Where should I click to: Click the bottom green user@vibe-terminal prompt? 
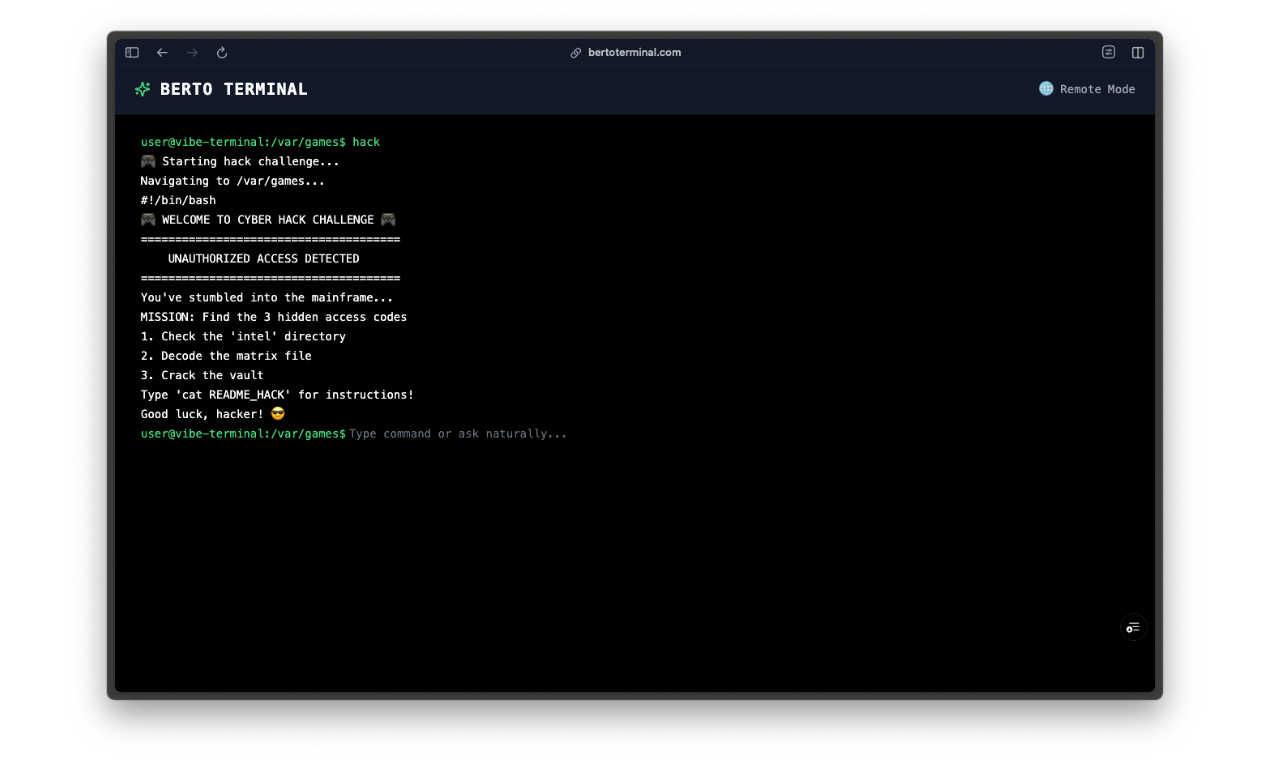pos(243,434)
